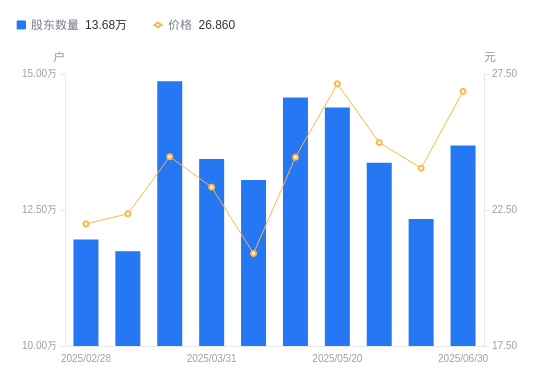Select the bar above 2025/05/20
550x381 pixels.
337,227
